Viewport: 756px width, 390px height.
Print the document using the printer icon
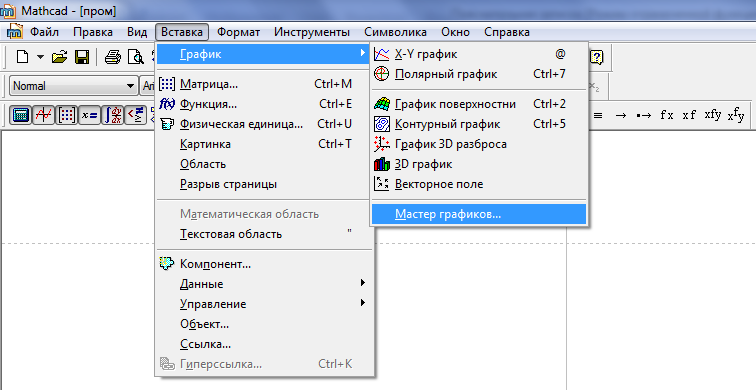[113, 57]
